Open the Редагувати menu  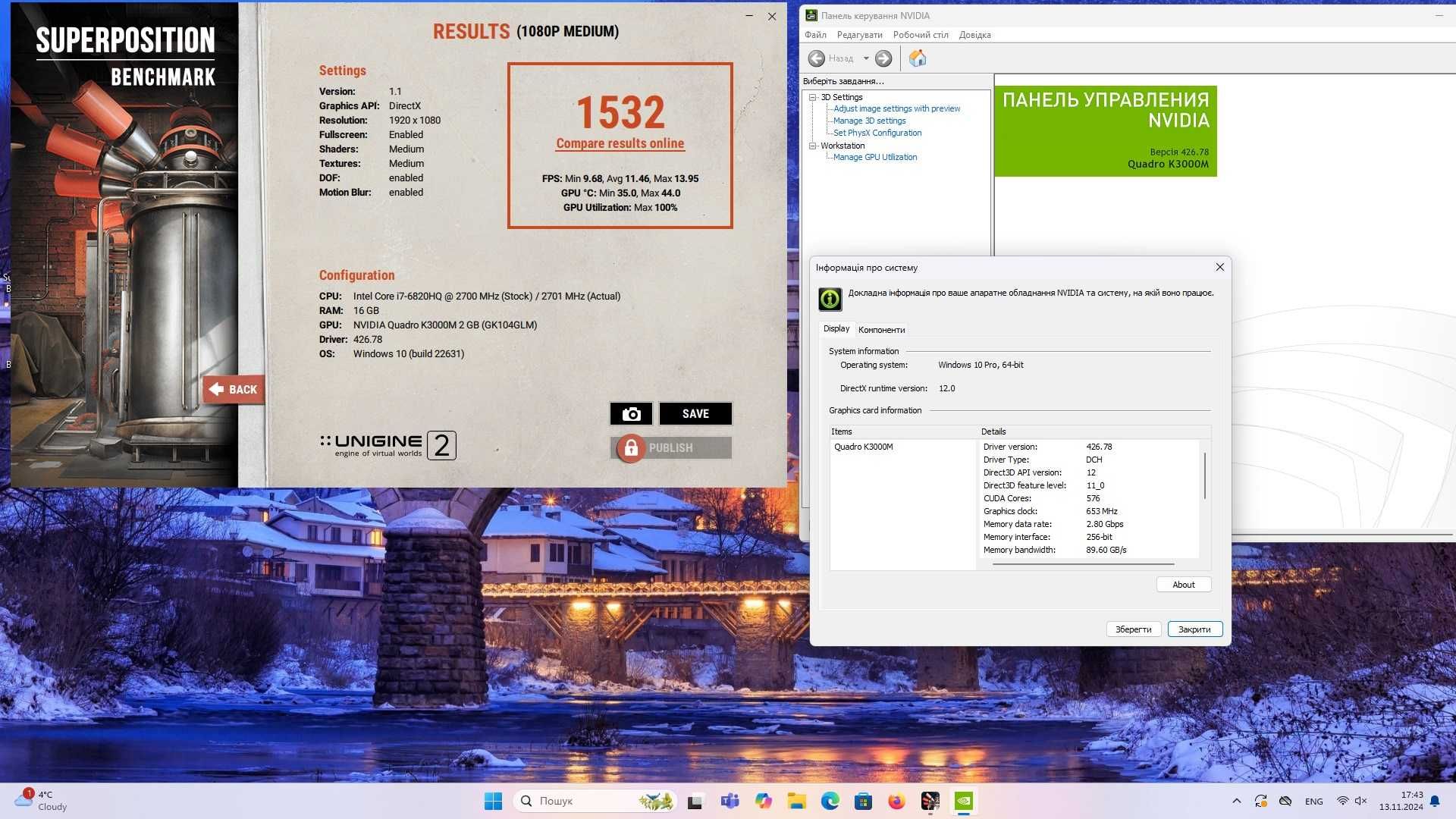(859, 35)
